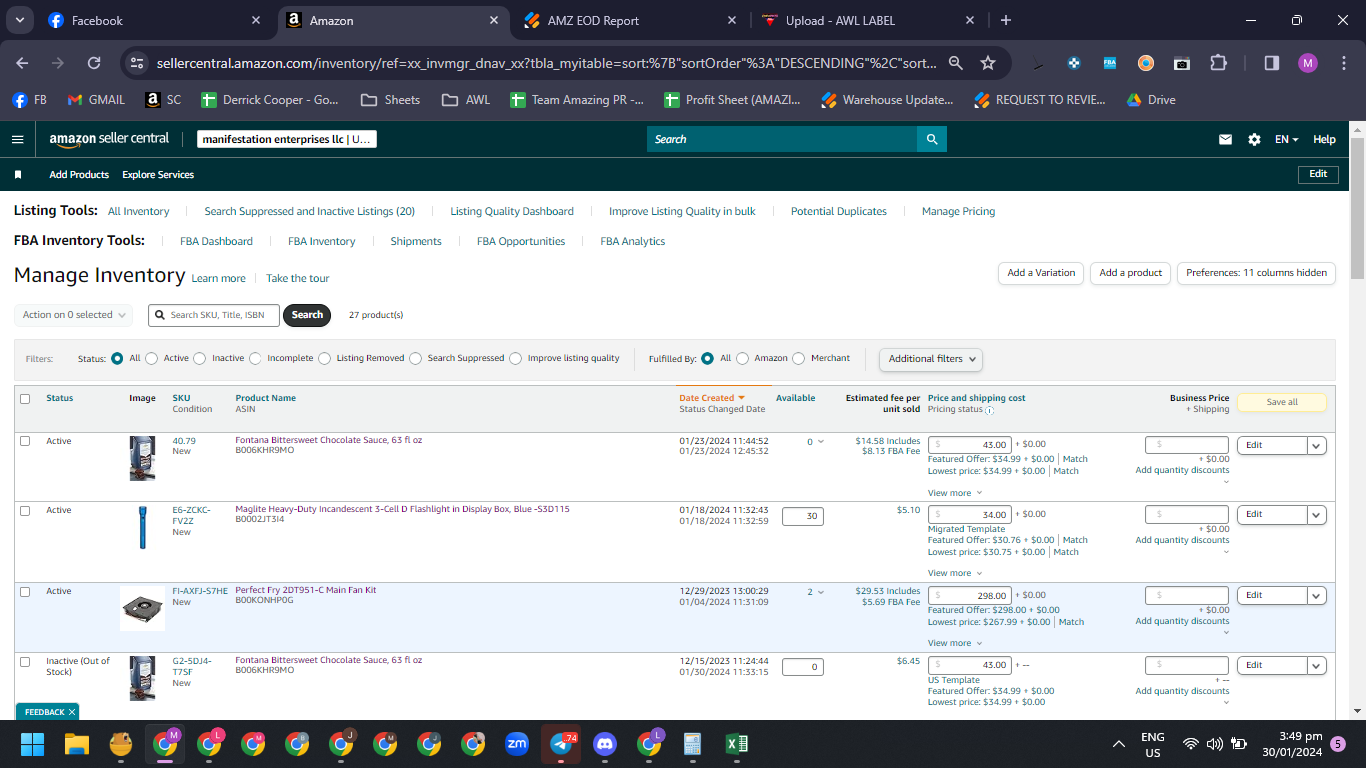Viewport: 1366px width, 768px height.
Task: Sort by the Date Created column header
Action: point(712,398)
